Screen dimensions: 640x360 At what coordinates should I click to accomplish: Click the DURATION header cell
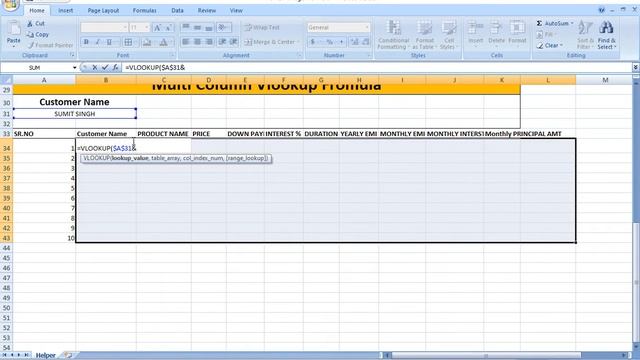[x=321, y=133]
